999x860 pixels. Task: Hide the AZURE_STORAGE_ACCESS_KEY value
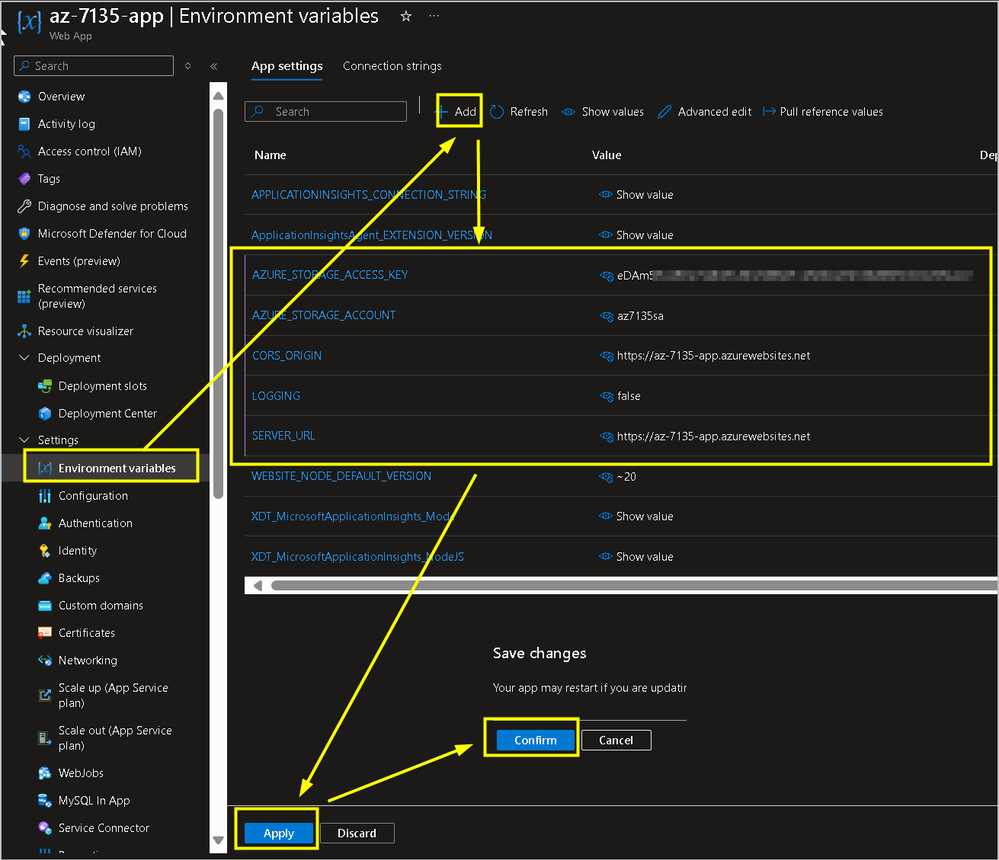(x=606, y=276)
